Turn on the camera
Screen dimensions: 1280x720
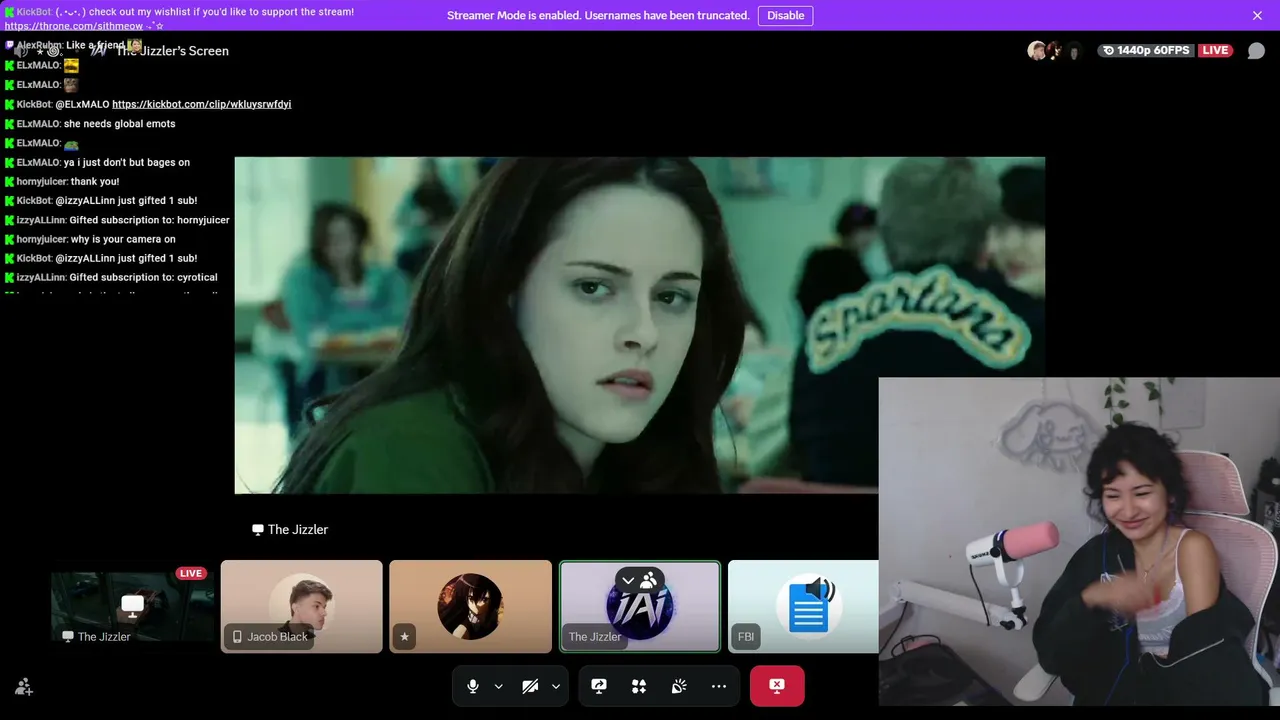pos(530,686)
